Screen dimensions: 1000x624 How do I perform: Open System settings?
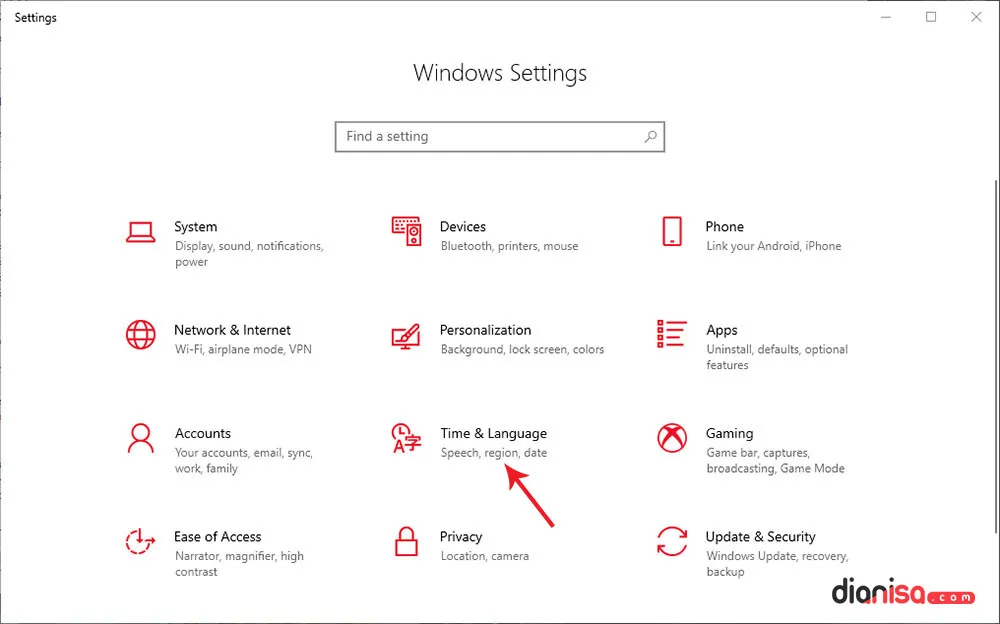point(196,227)
